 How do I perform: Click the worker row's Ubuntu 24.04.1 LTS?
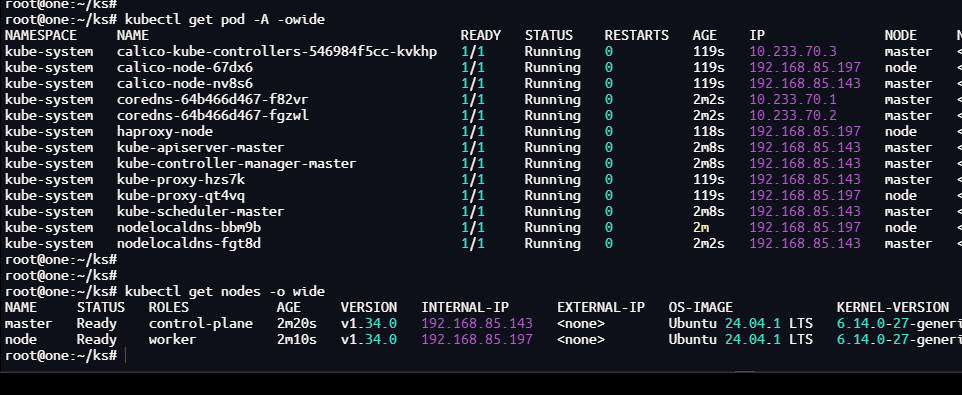pyautogui.click(x=741, y=340)
